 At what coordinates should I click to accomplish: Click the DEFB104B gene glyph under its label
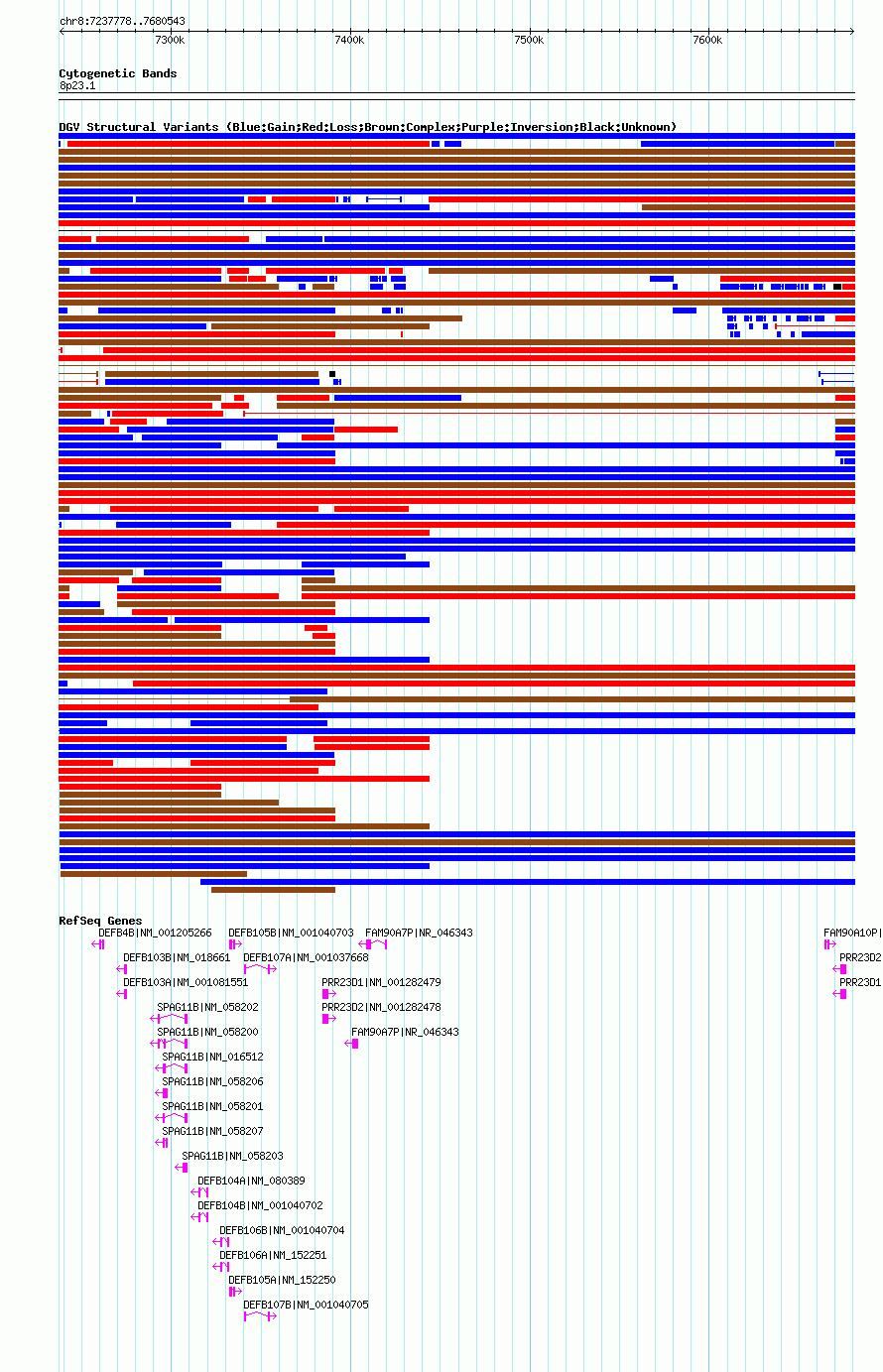pos(199,1217)
